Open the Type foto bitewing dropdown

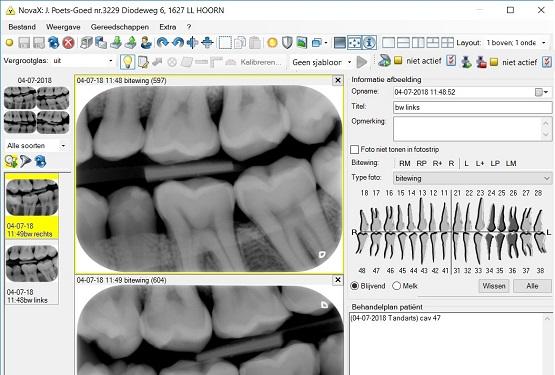click(x=547, y=178)
